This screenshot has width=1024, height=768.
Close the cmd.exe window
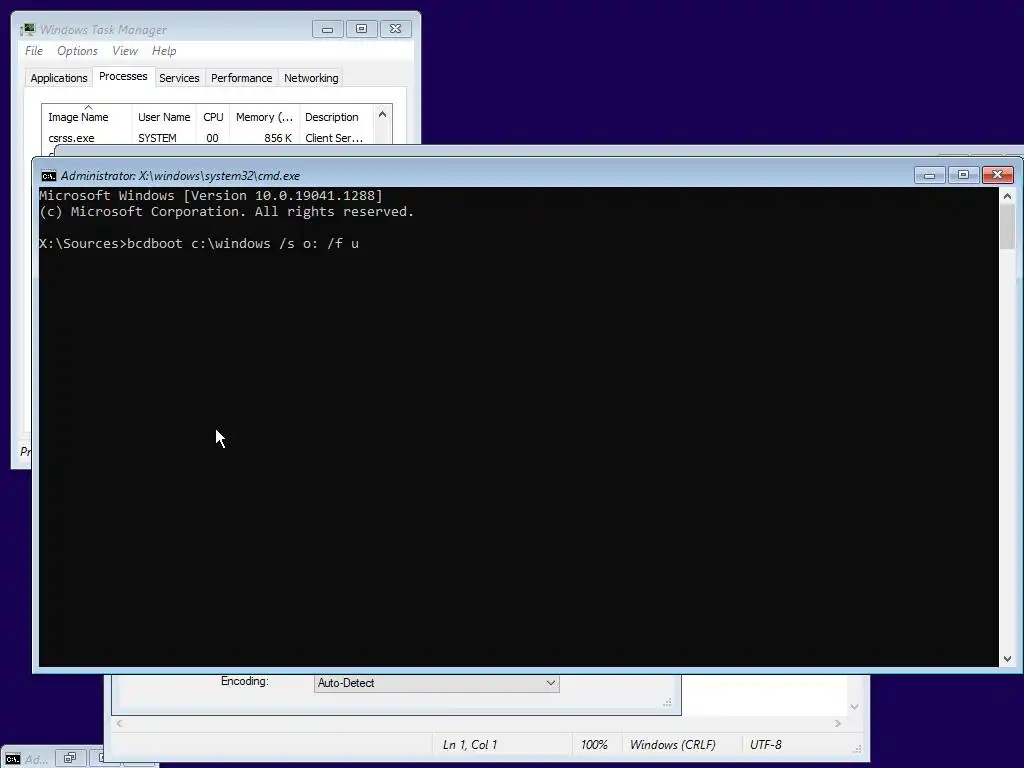click(997, 175)
